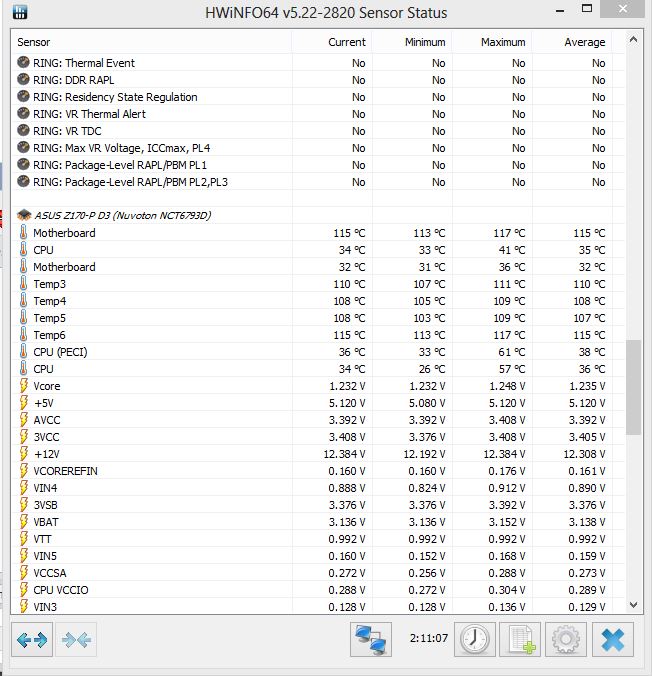Select the VIN5 sensor label
This screenshot has height=676, width=652.
click(x=45, y=556)
